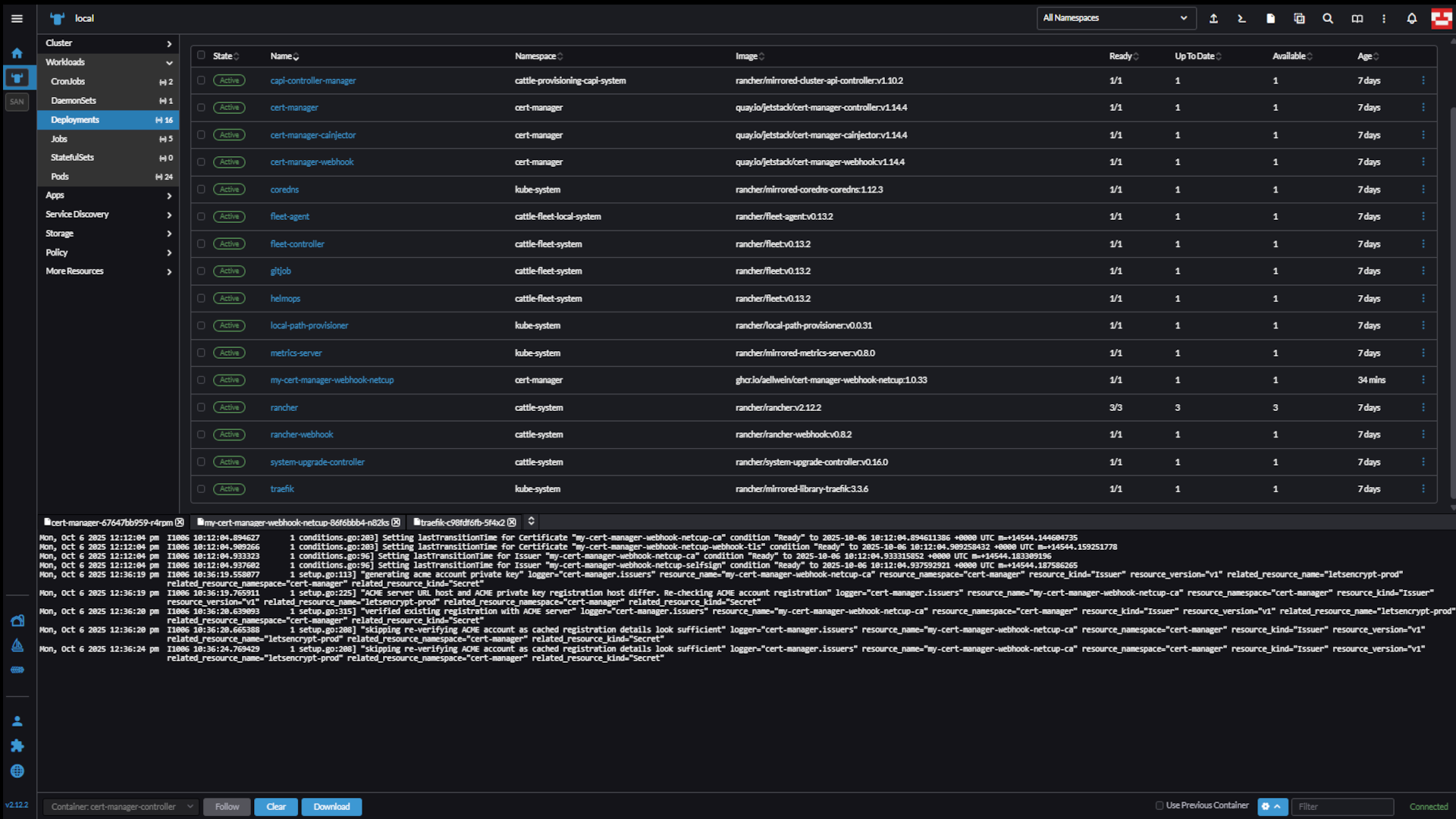Screen dimensions: 1456x819
Task: Click the vertical scrollbar of the deployments list
Action: point(1451,303)
